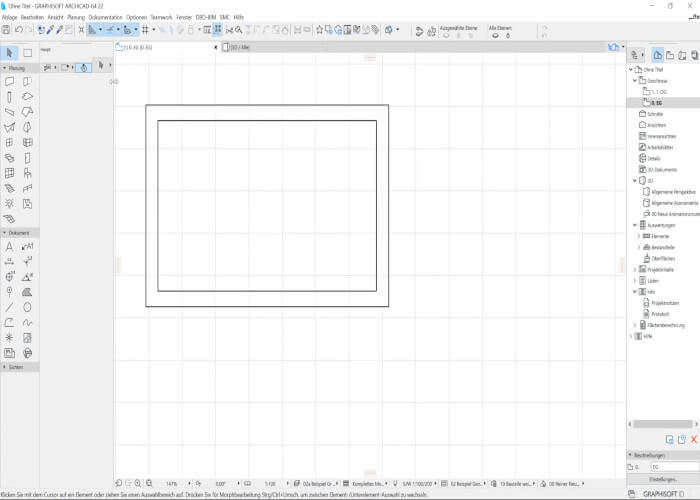Select the Fill tool

pos(27,292)
